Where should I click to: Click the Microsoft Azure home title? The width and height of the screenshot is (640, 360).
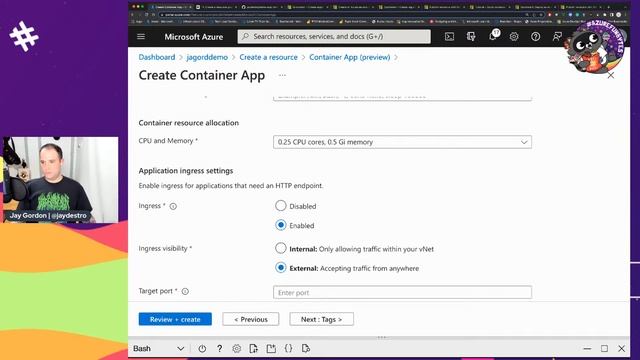coord(194,37)
